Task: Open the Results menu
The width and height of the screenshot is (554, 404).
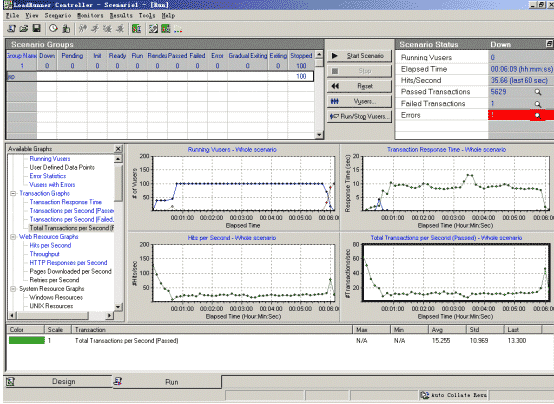Action: pos(121,15)
